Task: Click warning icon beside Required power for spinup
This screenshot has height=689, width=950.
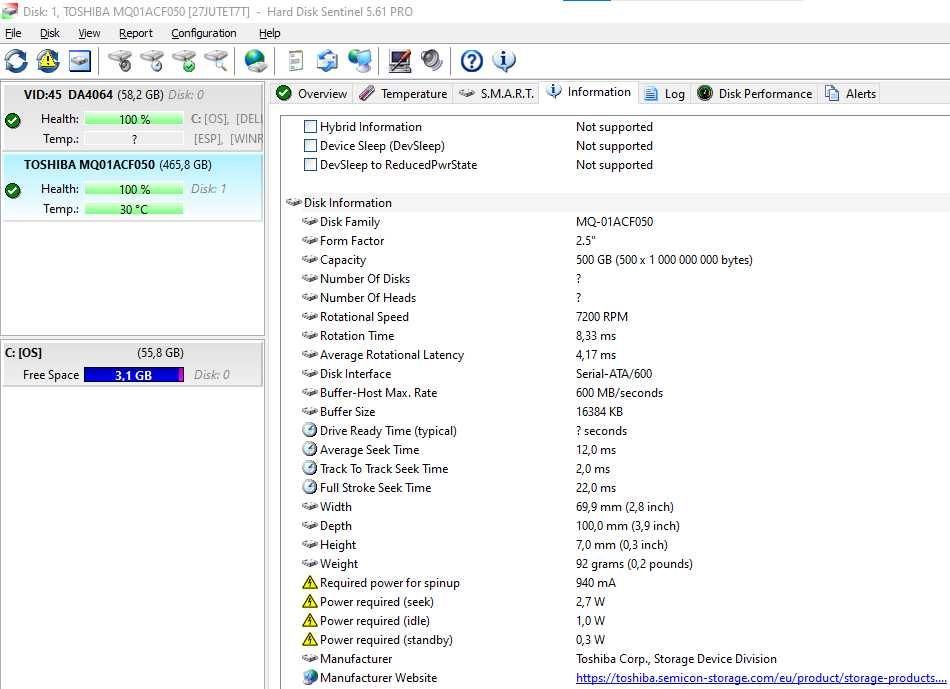Action: click(x=310, y=582)
